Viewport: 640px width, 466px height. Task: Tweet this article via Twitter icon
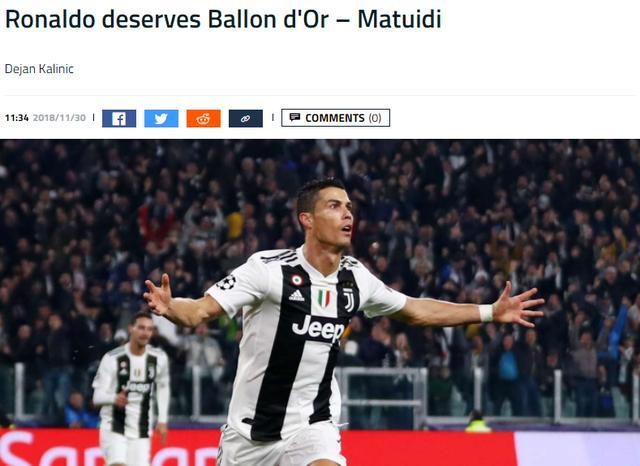click(161, 119)
